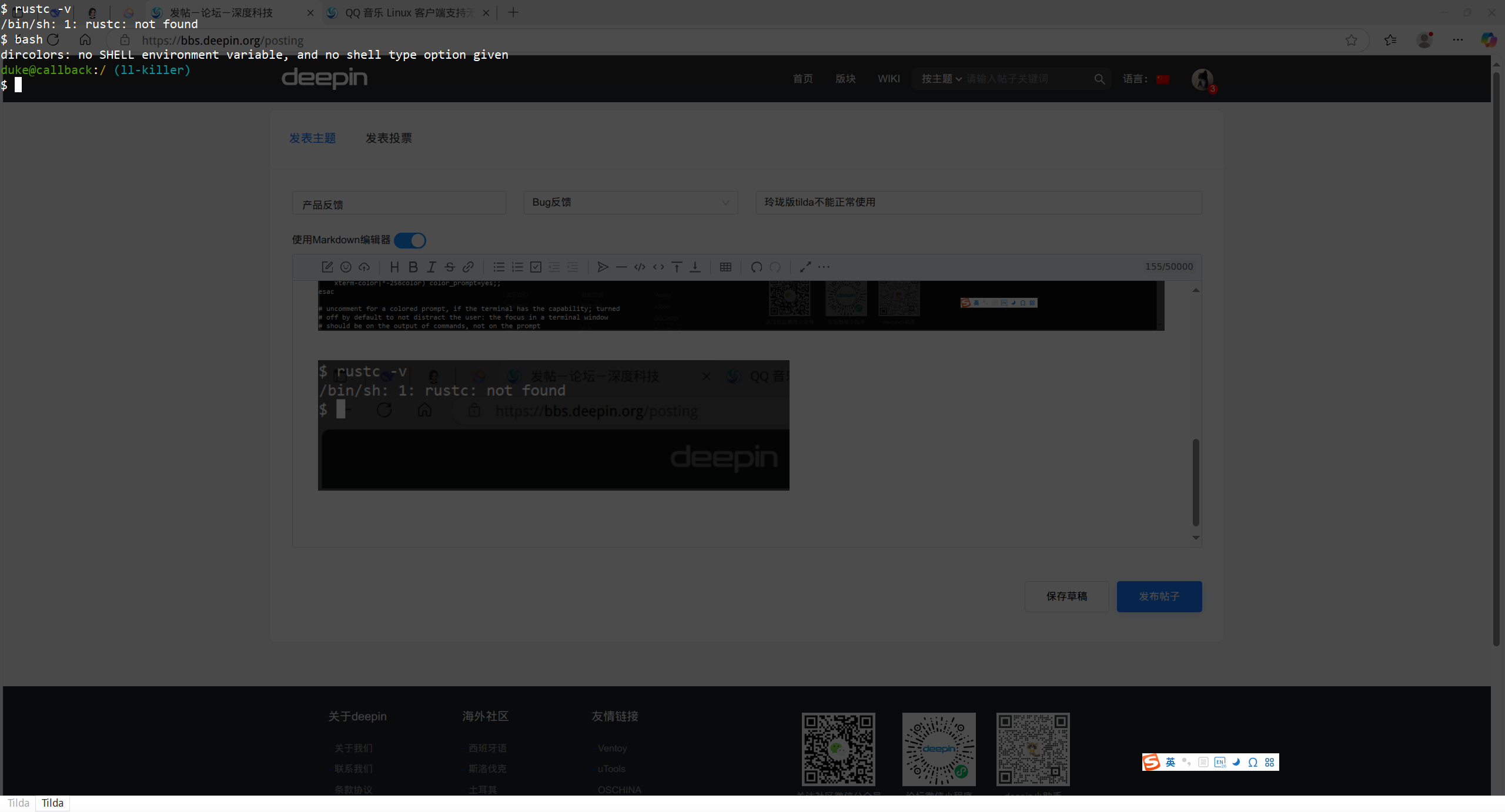The height and width of the screenshot is (812, 1505).
Task: Click the user avatar in the deepin header
Action: point(1202,79)
